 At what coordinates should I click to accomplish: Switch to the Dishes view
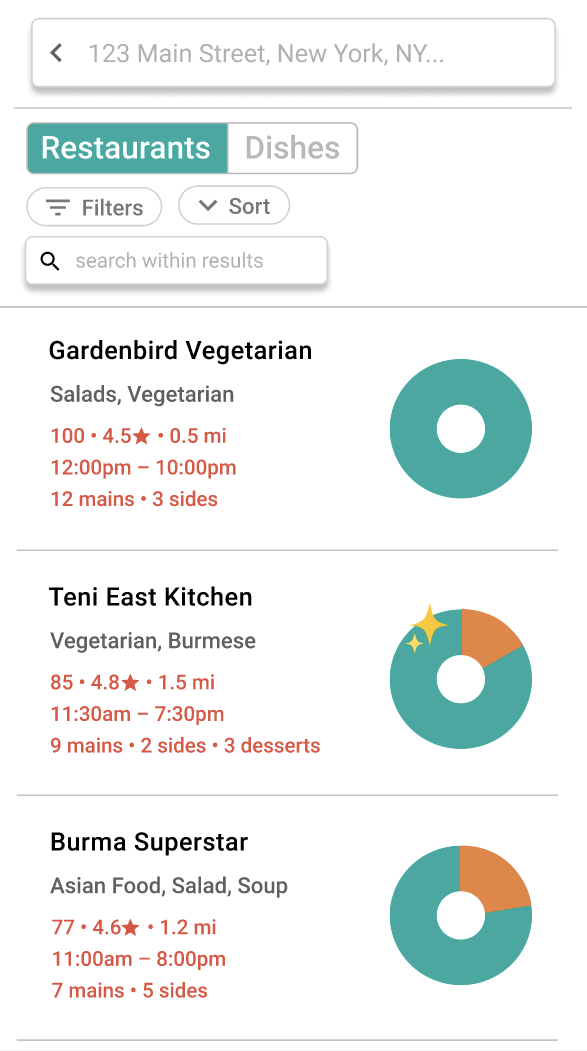(293, 148)
